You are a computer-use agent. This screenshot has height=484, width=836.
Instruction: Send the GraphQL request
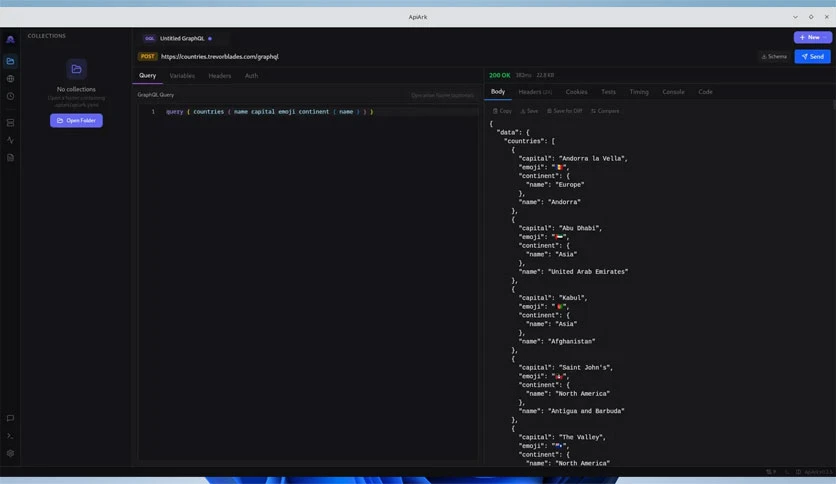click(813, 57)
